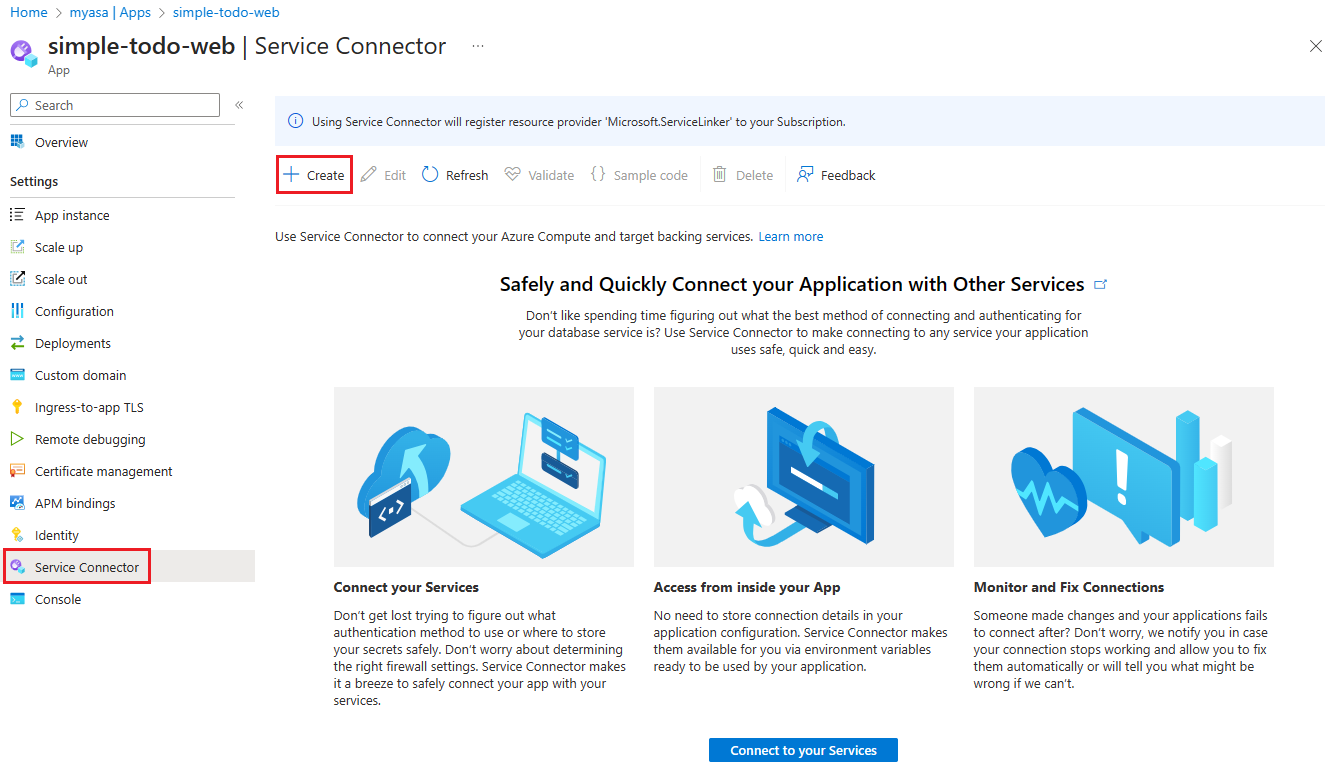
Task: Focus the sidebar Search field
Action: coord(114,105)
